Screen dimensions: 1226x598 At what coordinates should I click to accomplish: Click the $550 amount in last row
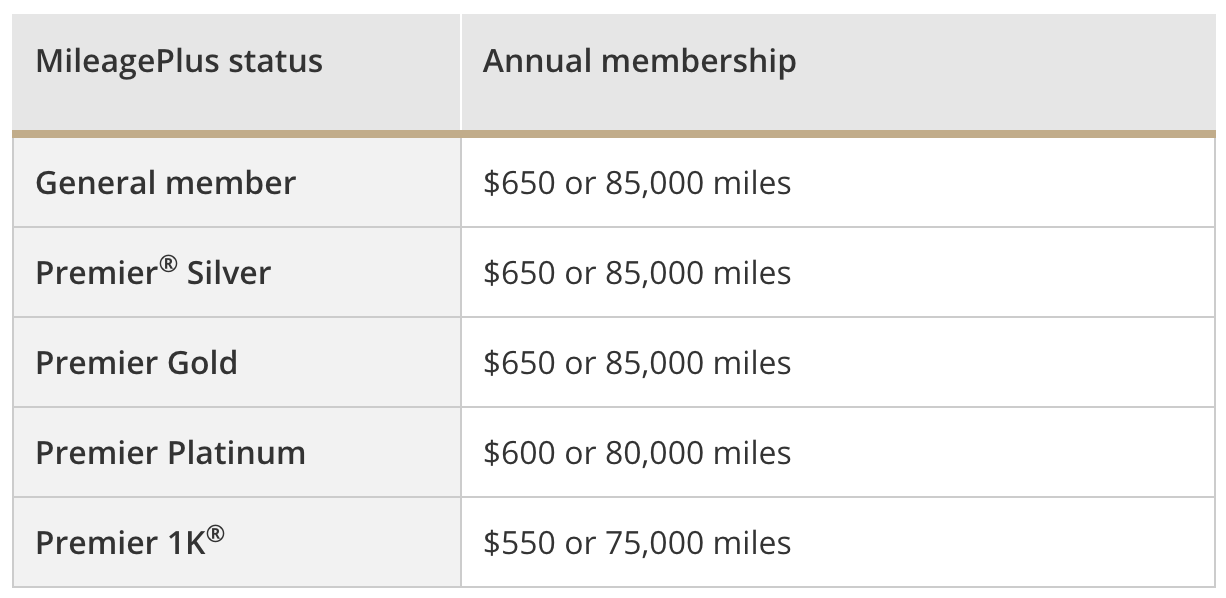(x=519, y=543)
